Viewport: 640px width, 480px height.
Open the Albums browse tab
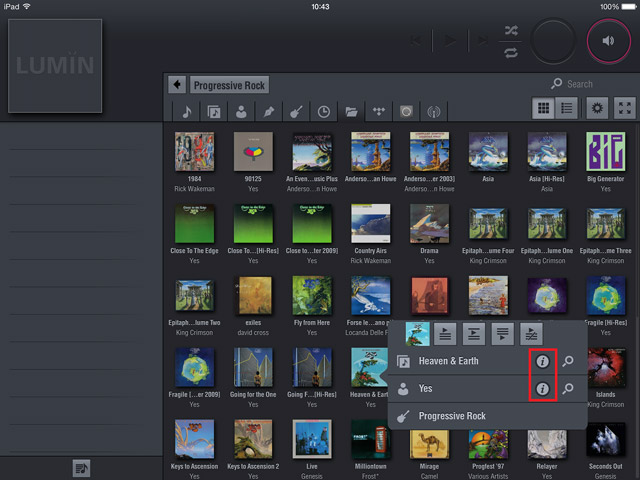[x=213, y=111]
